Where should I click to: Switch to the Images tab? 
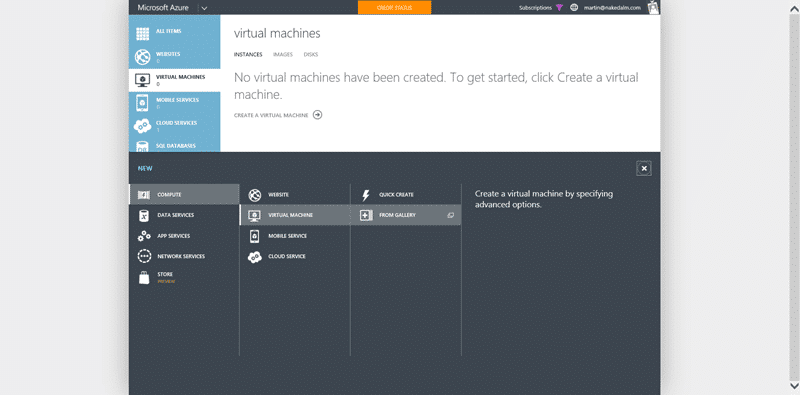283,55
